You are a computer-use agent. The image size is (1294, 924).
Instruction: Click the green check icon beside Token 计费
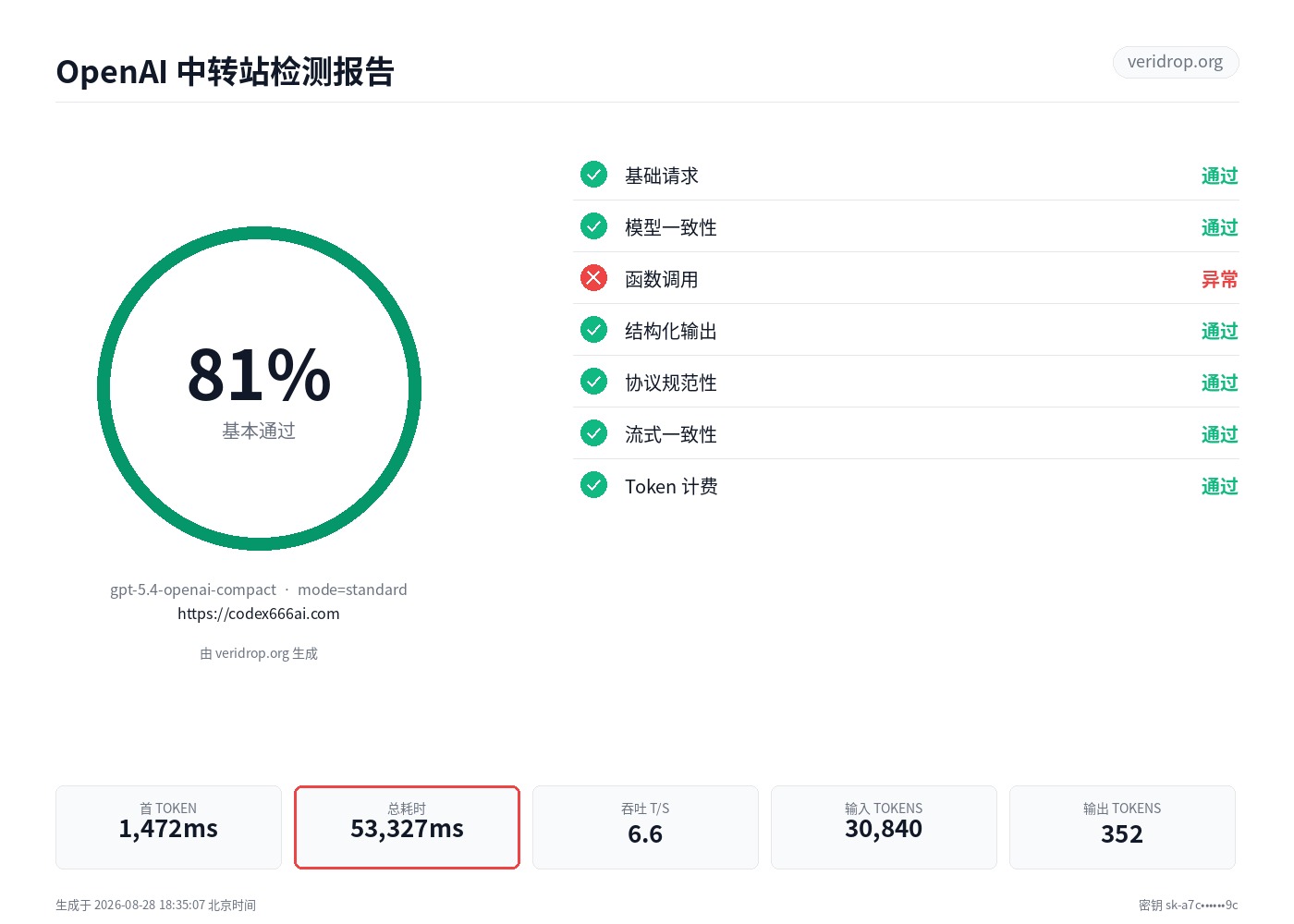[x=593, y=485]
